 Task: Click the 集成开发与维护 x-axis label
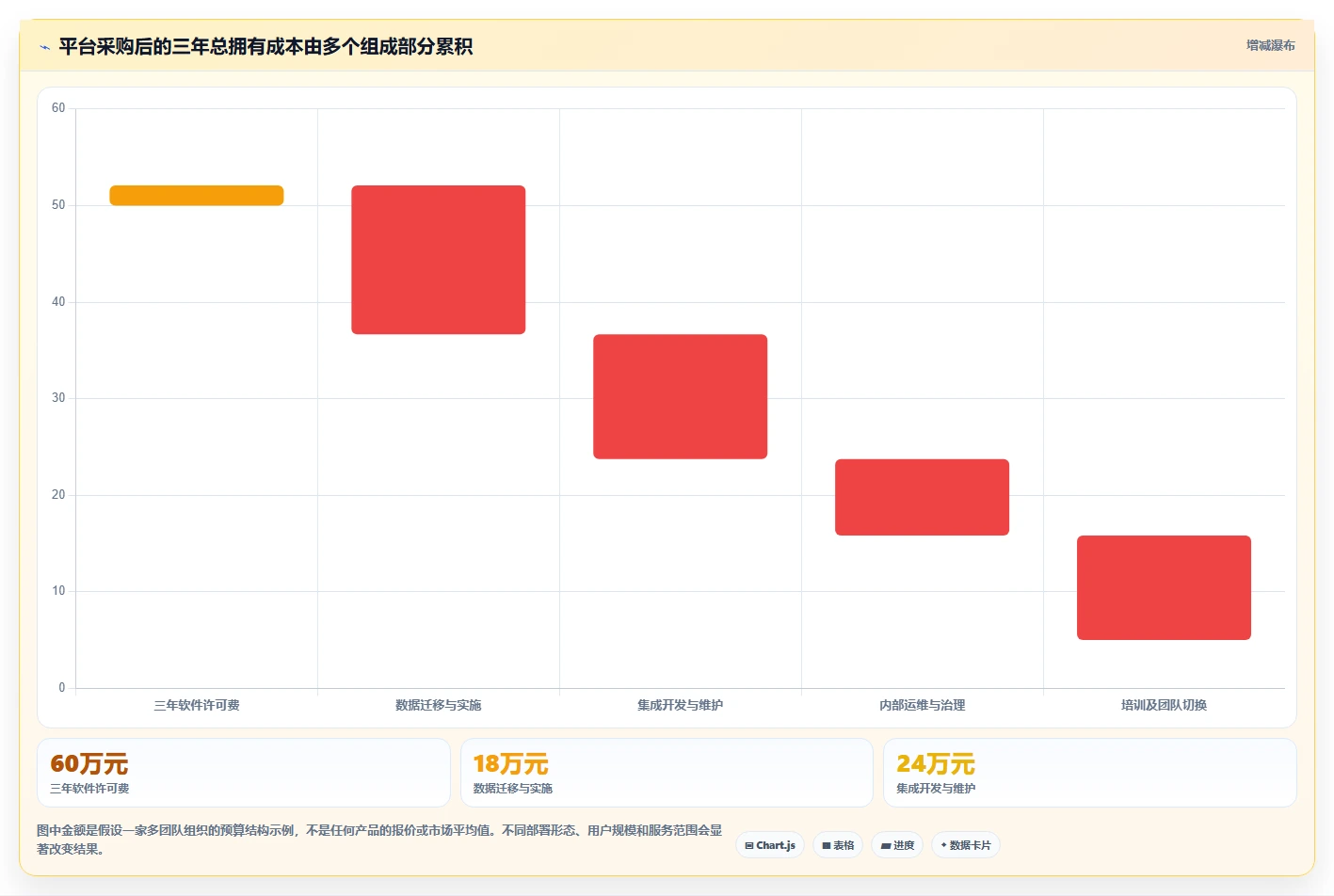(x=681, y=705)
